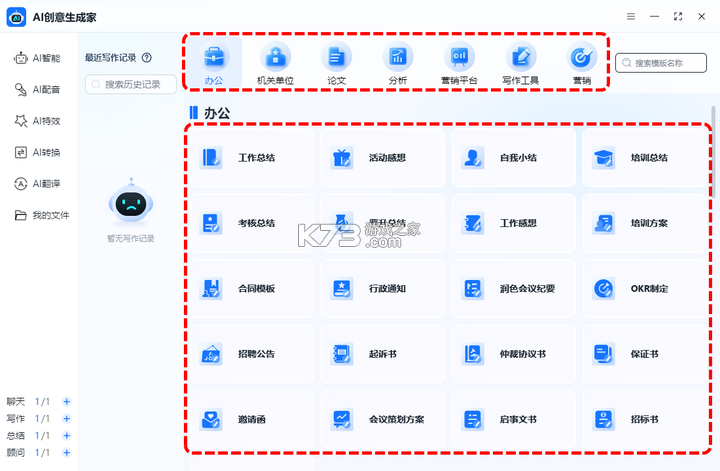
Task: Open the 起诉书 template
Action: point(382,354)
